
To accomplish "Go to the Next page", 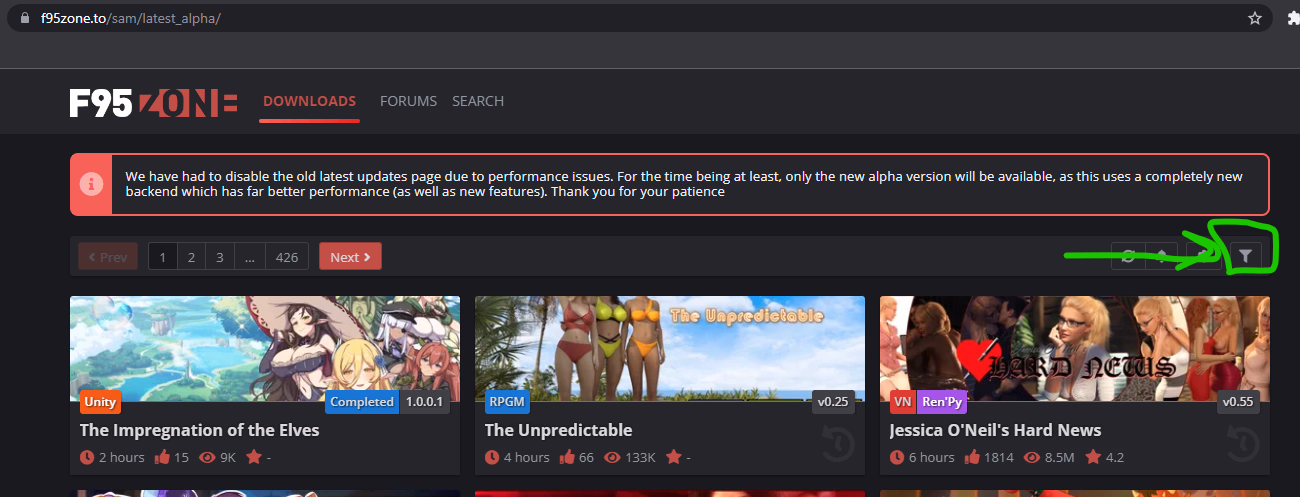I will pos(350,257).
